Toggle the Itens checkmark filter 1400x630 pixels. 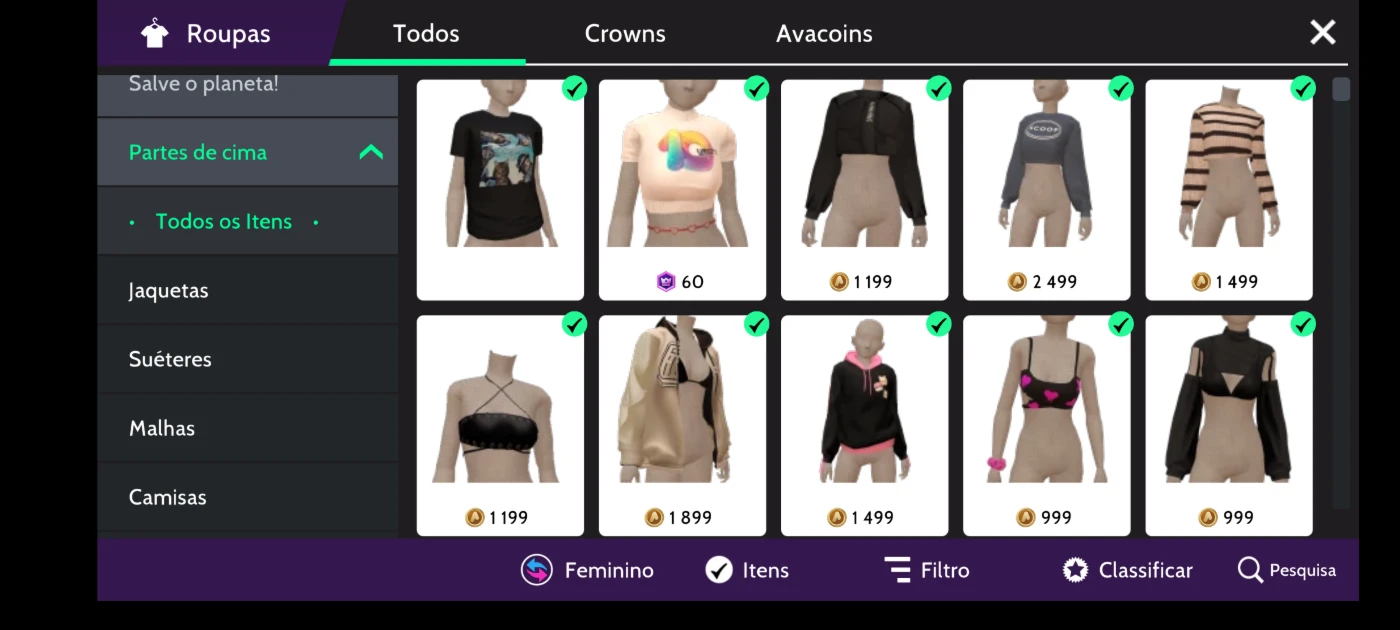coord(719,570)
